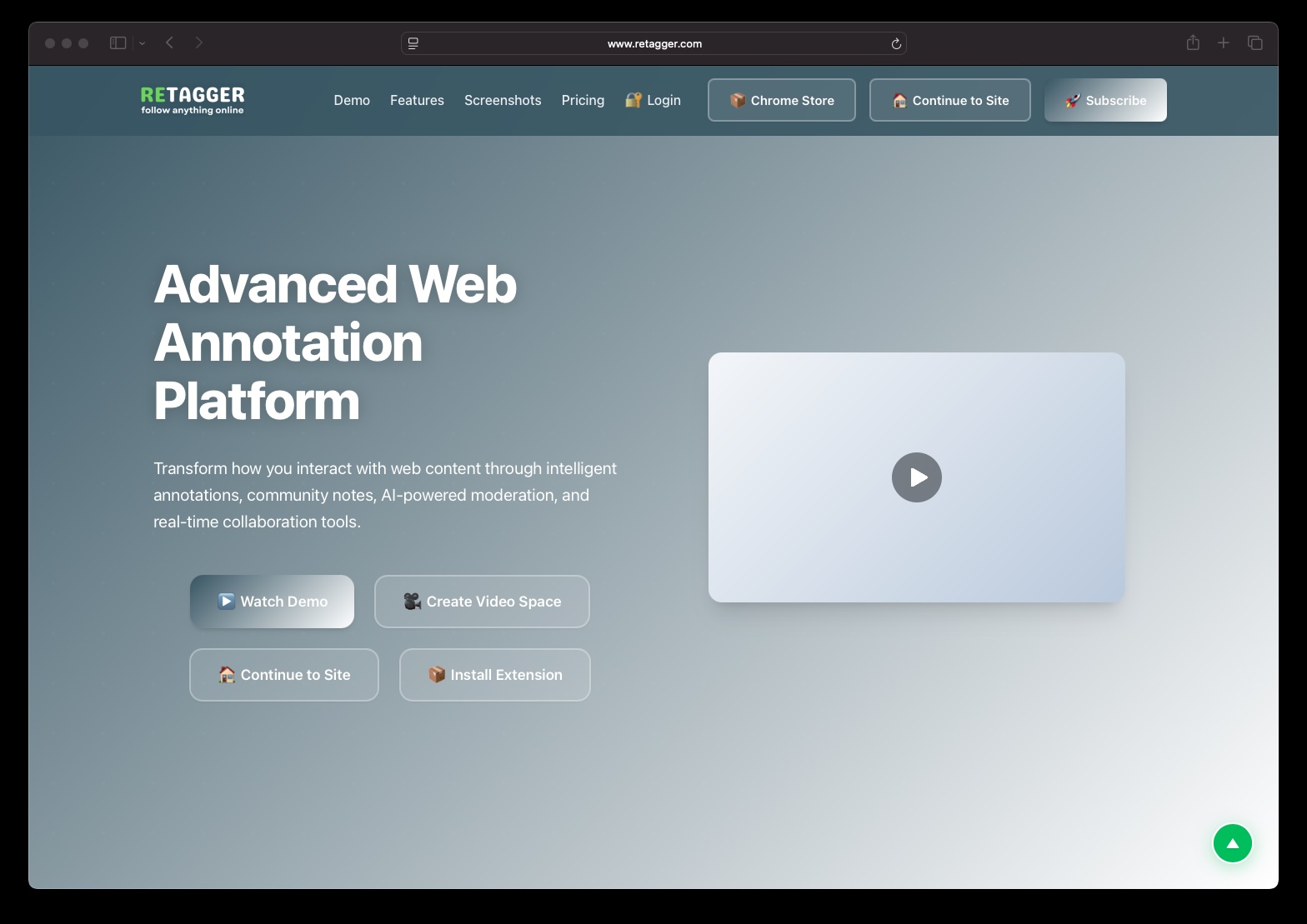Click the Retagger logo in header
The height and width of the screenshot is (924, 1307).
tap(193, 100)
